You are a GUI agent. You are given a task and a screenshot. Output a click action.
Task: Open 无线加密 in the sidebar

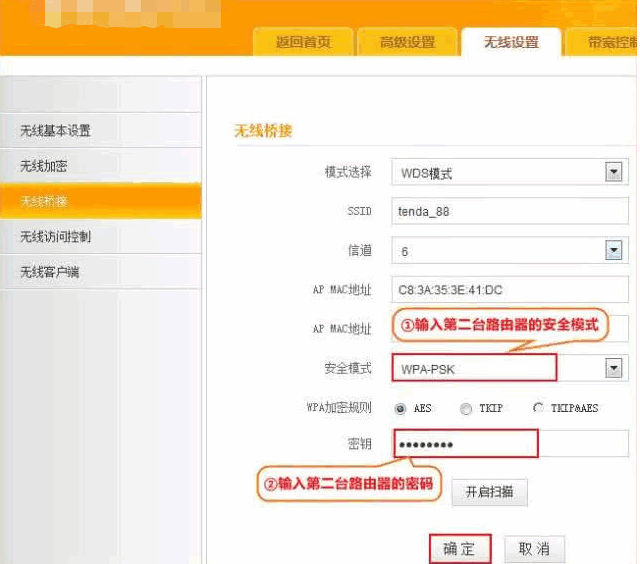[100, 166]
